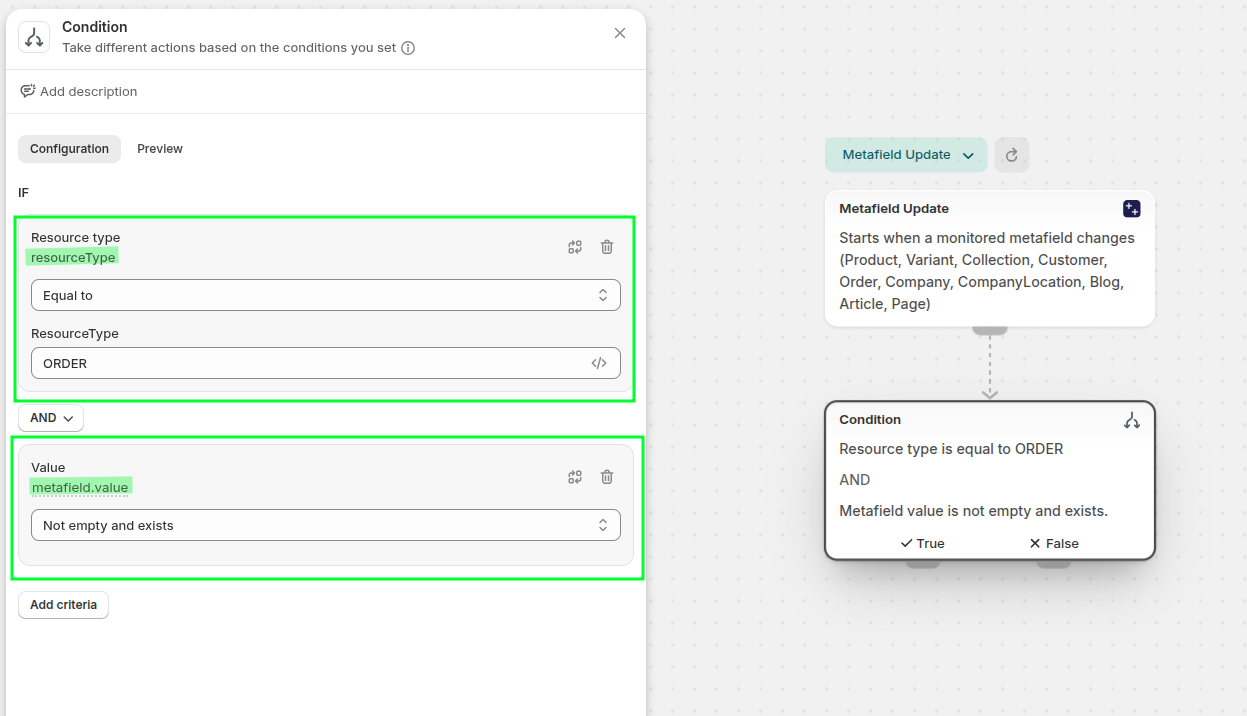The width and height of the screenshot is (1247, 716).
Task: Click the Add criteria button
Action: click(x=63, y=605)
